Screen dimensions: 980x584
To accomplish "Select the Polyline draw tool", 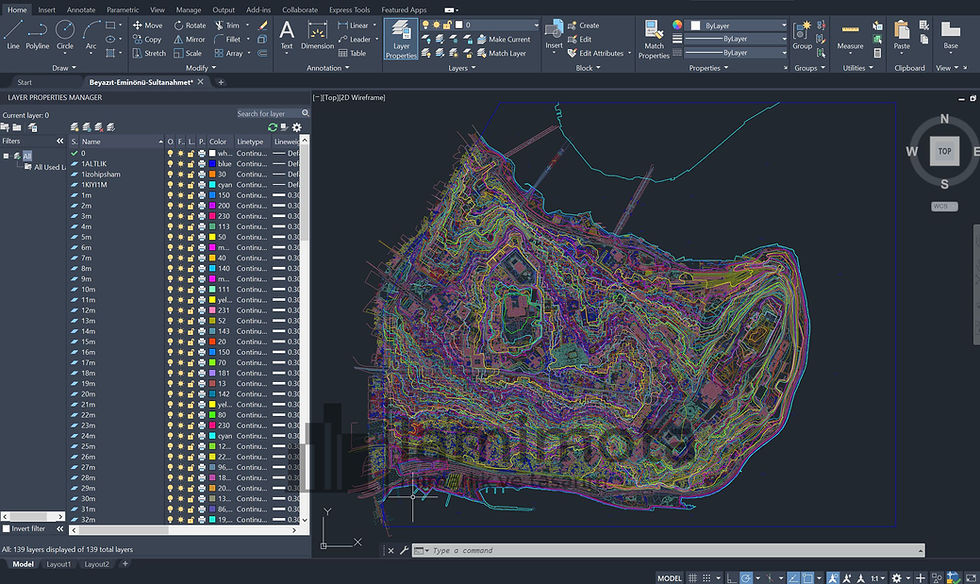I will 37,35.
